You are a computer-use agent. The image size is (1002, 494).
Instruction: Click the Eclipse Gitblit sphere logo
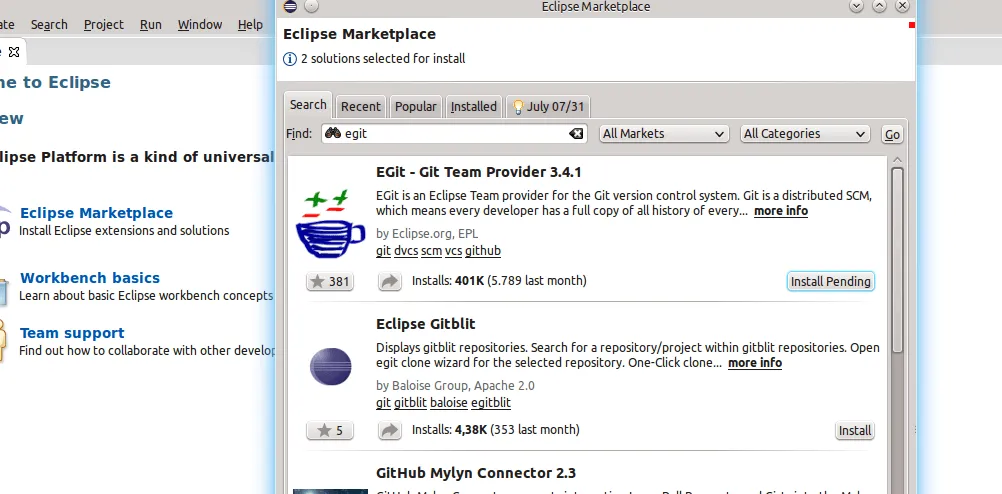[331, 366]
